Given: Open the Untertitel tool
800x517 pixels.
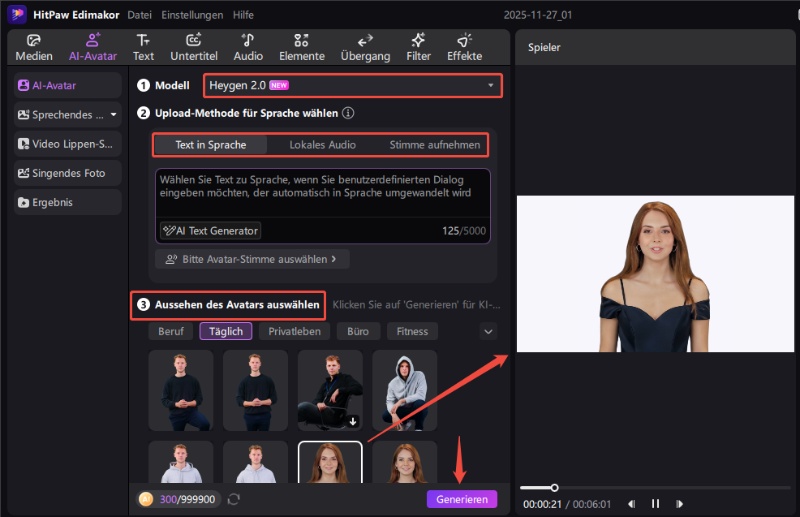Looking at the screenshot, I should 194,47.
